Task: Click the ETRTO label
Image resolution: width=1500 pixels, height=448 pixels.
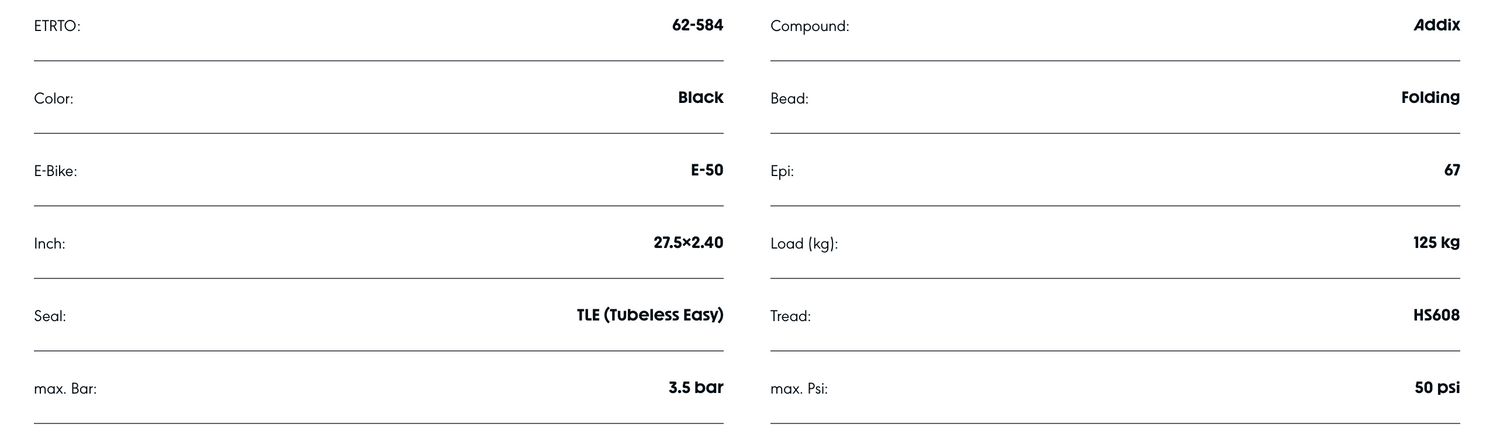Action: point(57,26)
